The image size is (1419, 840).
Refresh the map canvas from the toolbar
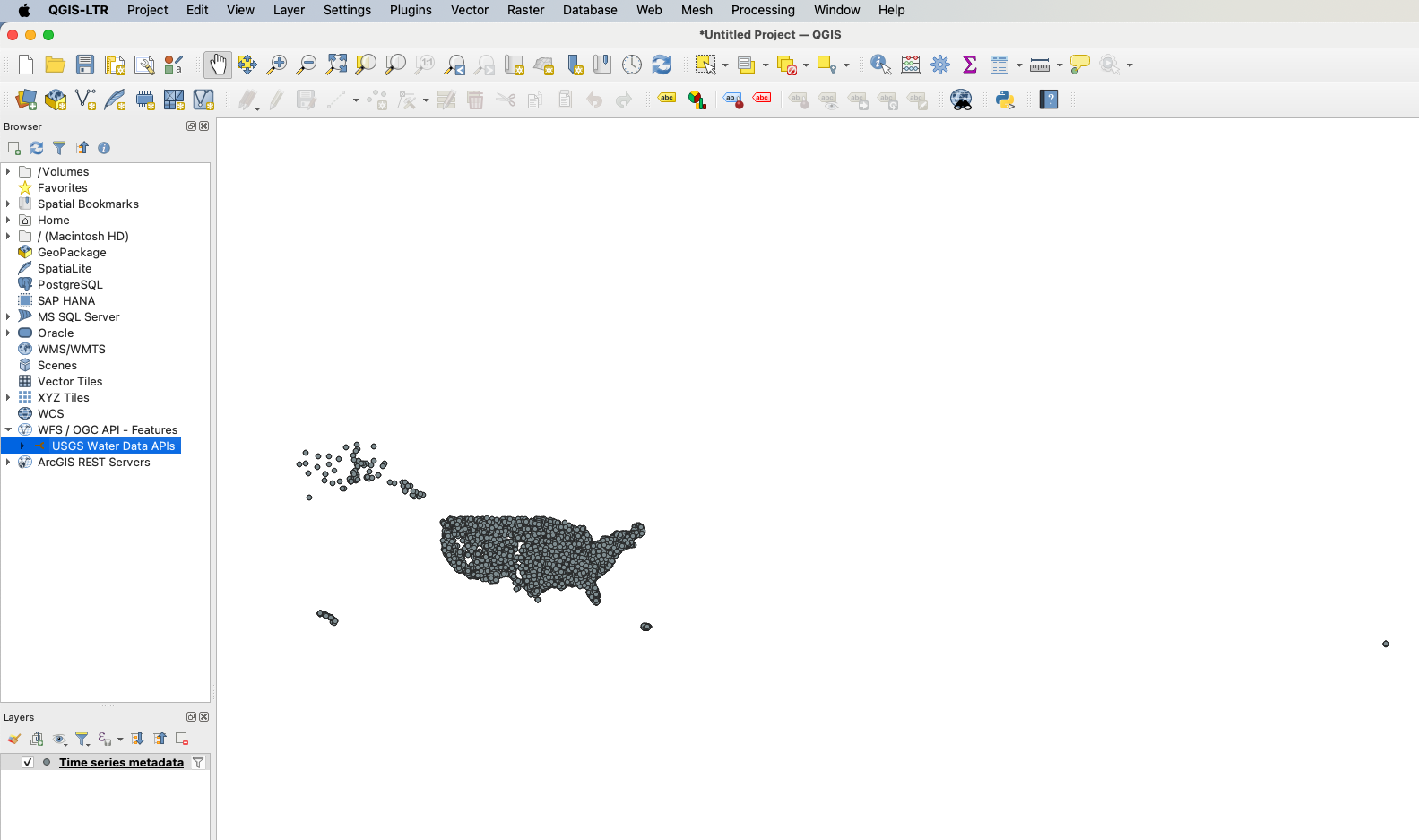[x=662, y=65]
